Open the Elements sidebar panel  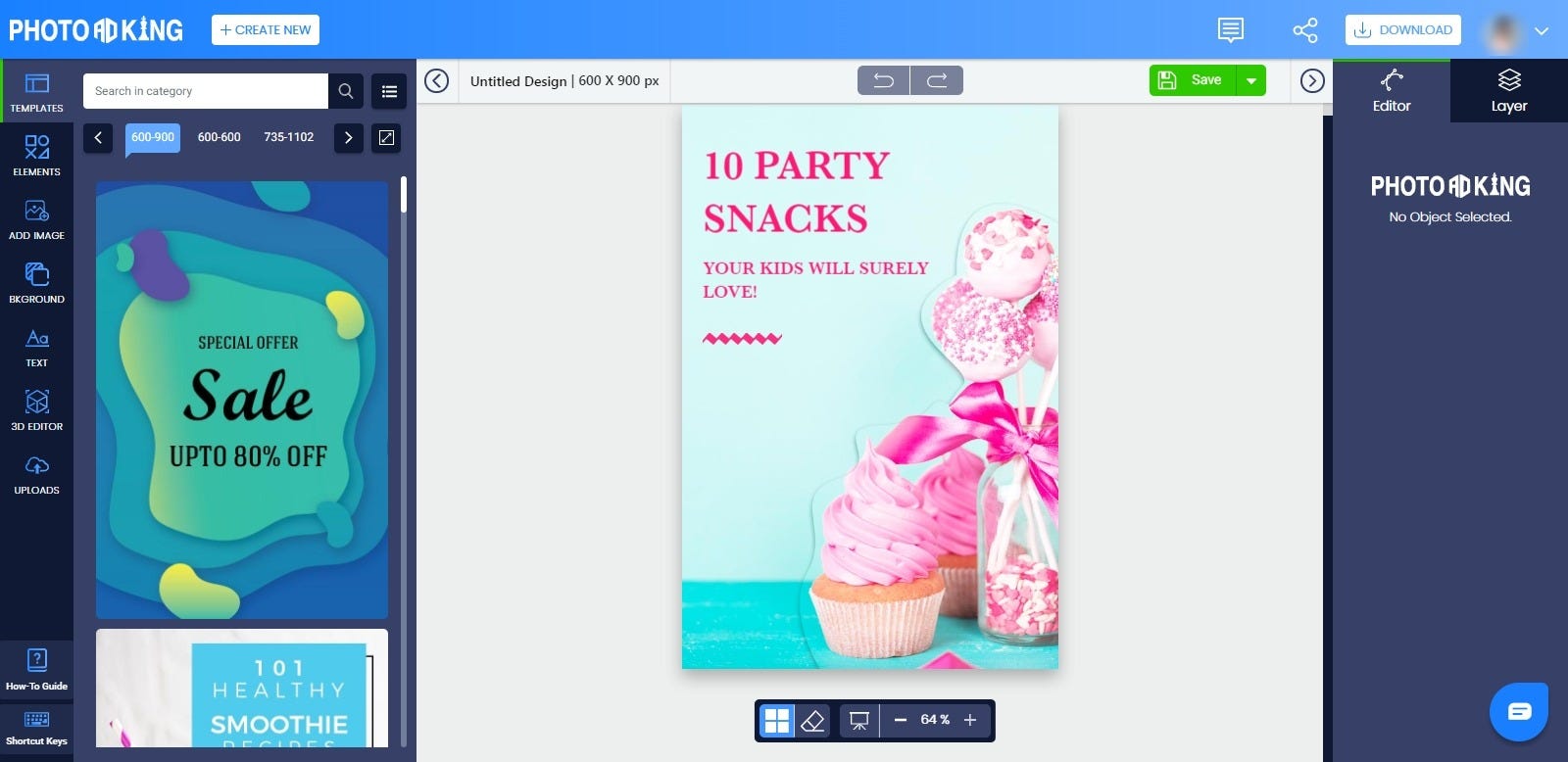point(36,155)
